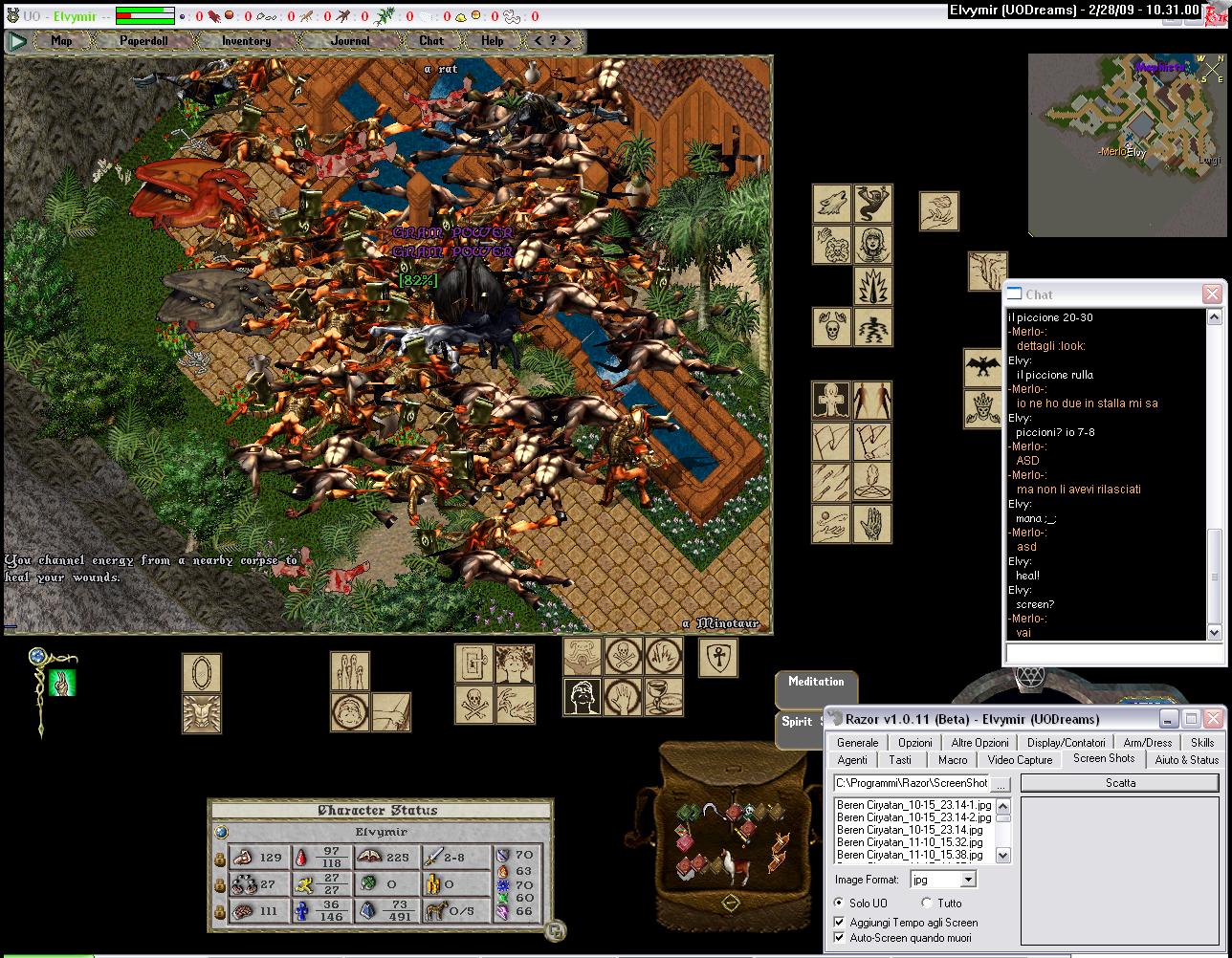Cast the howling wolf spell icon

click(831, 204)
